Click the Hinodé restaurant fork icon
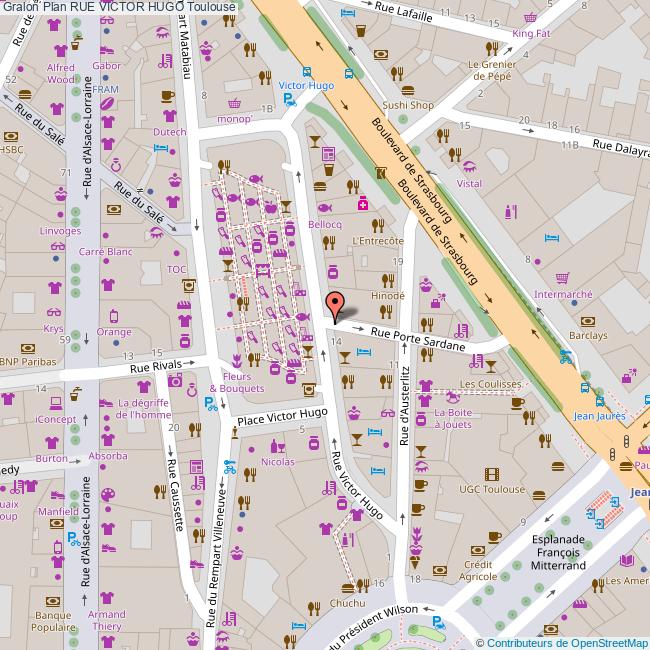 tap(388, 281)
